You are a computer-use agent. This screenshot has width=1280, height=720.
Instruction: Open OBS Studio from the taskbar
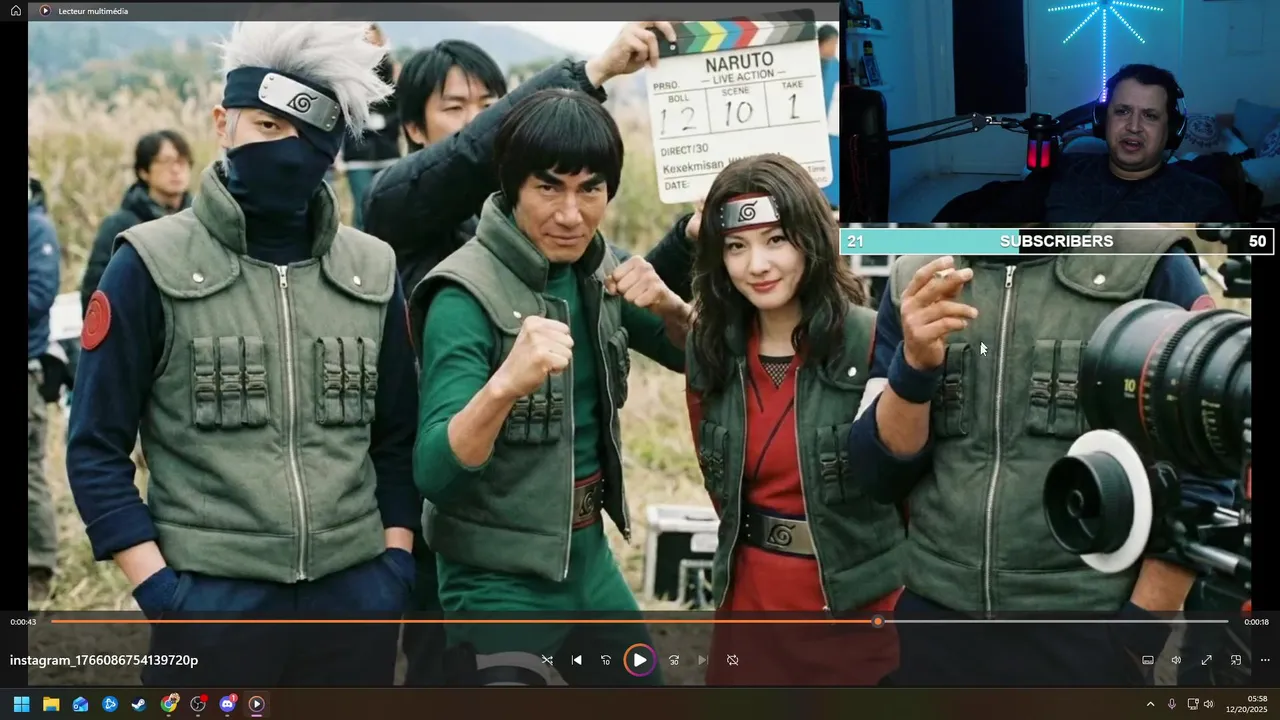(x=198, y=704)
